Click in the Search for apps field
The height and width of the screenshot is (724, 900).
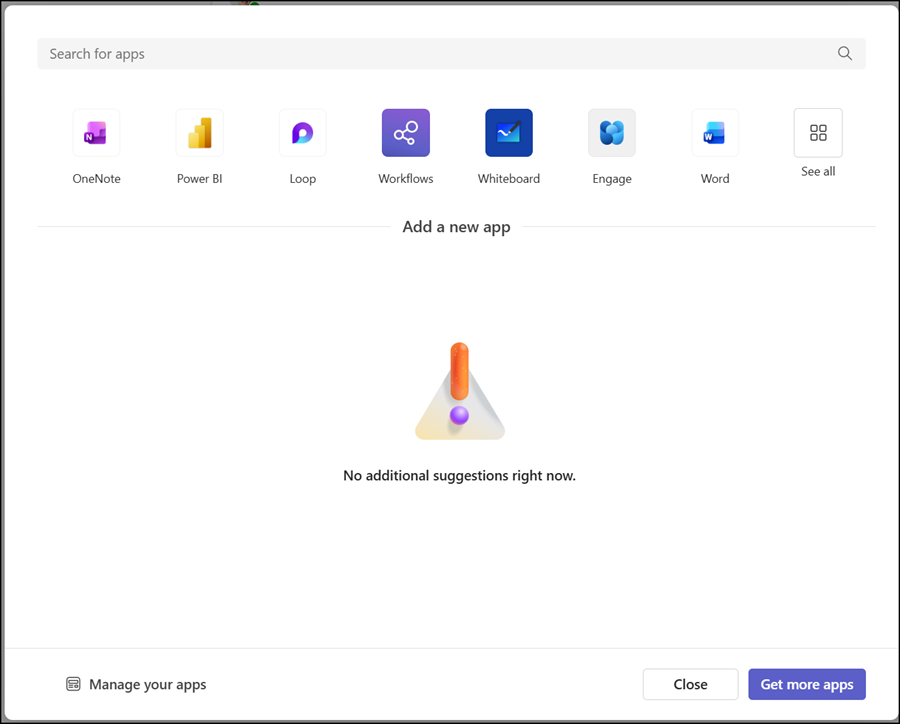point(451,54)
